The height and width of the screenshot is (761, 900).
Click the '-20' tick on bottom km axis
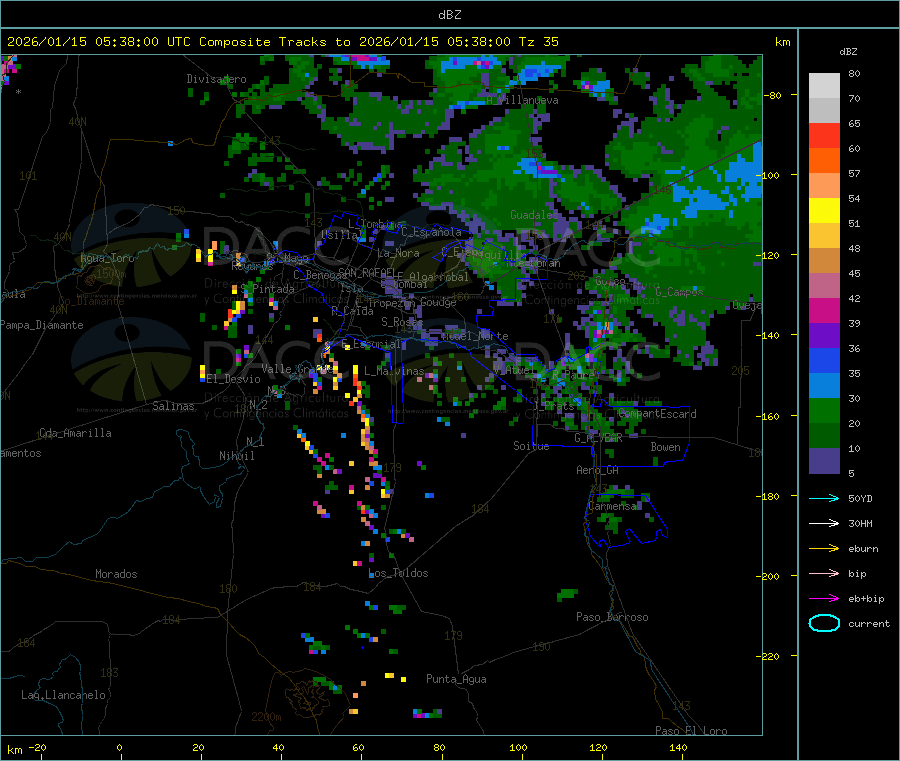point(38,747)
